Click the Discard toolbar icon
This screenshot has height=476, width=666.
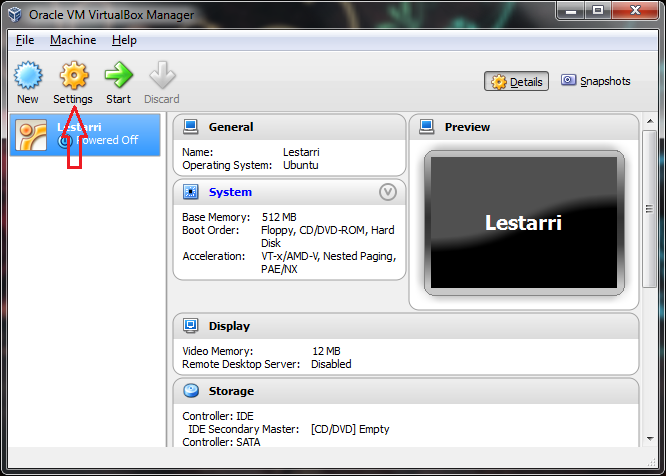tap(162, 75)
